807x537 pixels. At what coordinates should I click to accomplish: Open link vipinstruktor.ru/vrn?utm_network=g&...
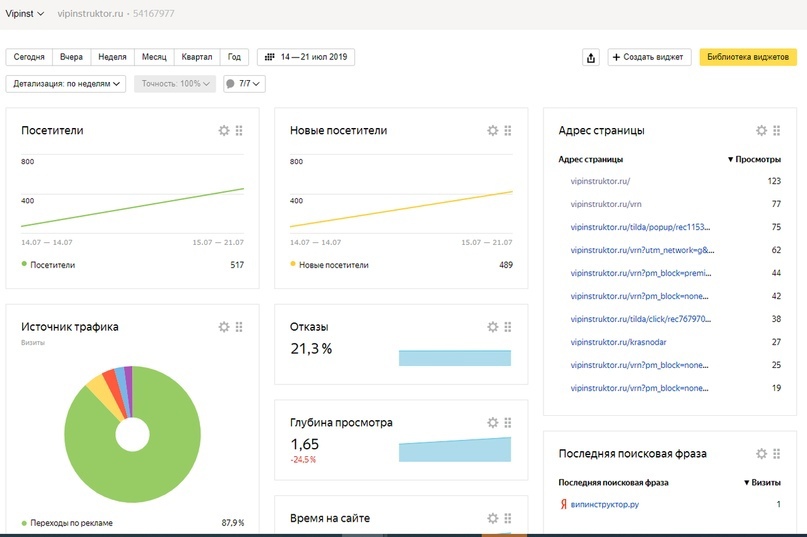pos(642,250)
